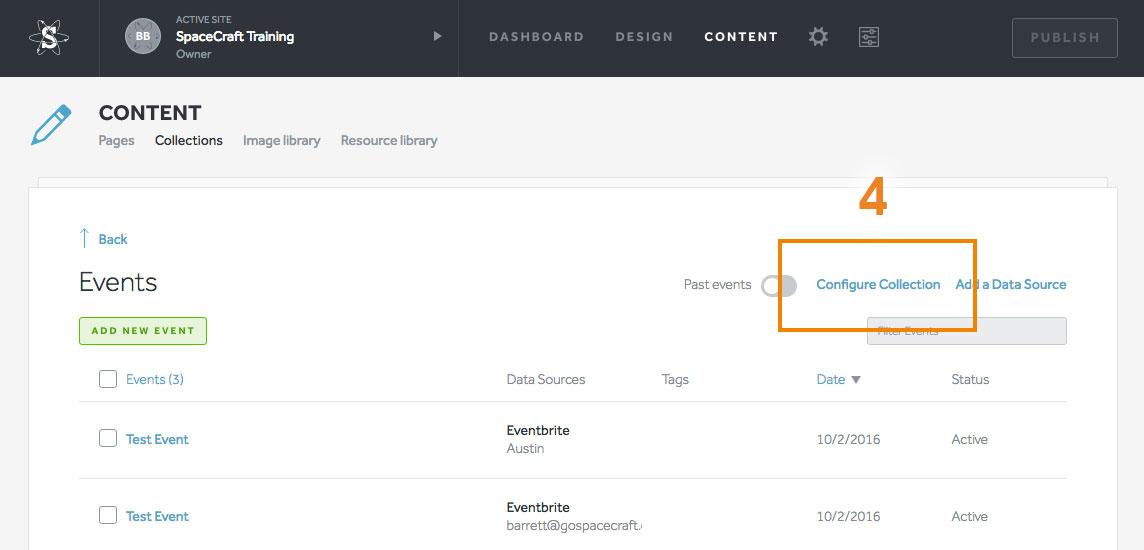1144x550 pixels.
Task: Open settings with the gear icon
Action: (818, 37)
